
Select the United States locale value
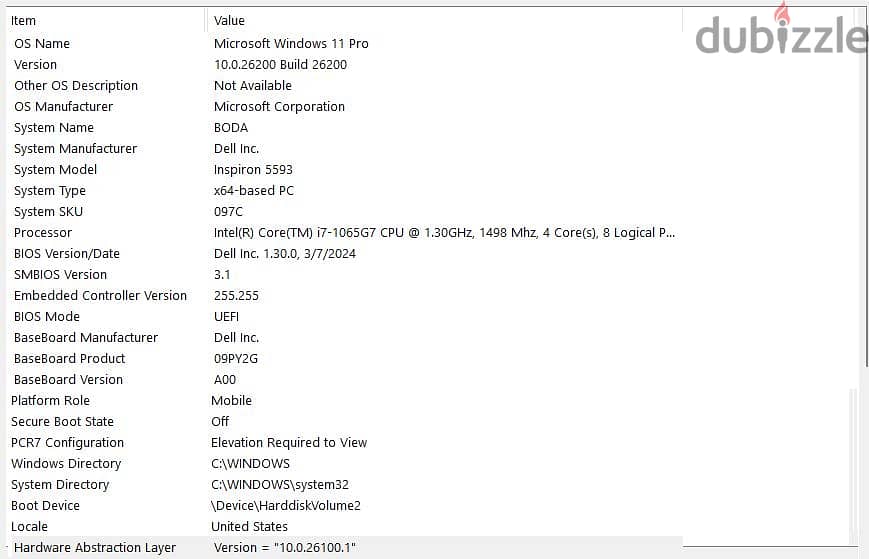pos(249,527)
